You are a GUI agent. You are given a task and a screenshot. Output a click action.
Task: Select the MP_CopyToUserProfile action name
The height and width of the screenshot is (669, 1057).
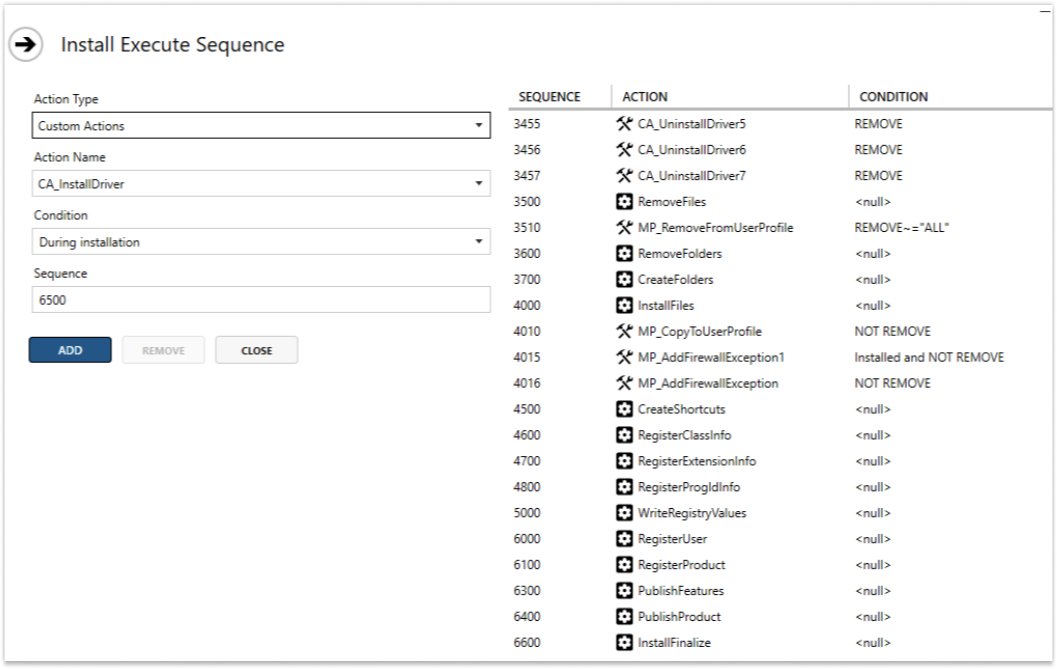coord(700,331)
